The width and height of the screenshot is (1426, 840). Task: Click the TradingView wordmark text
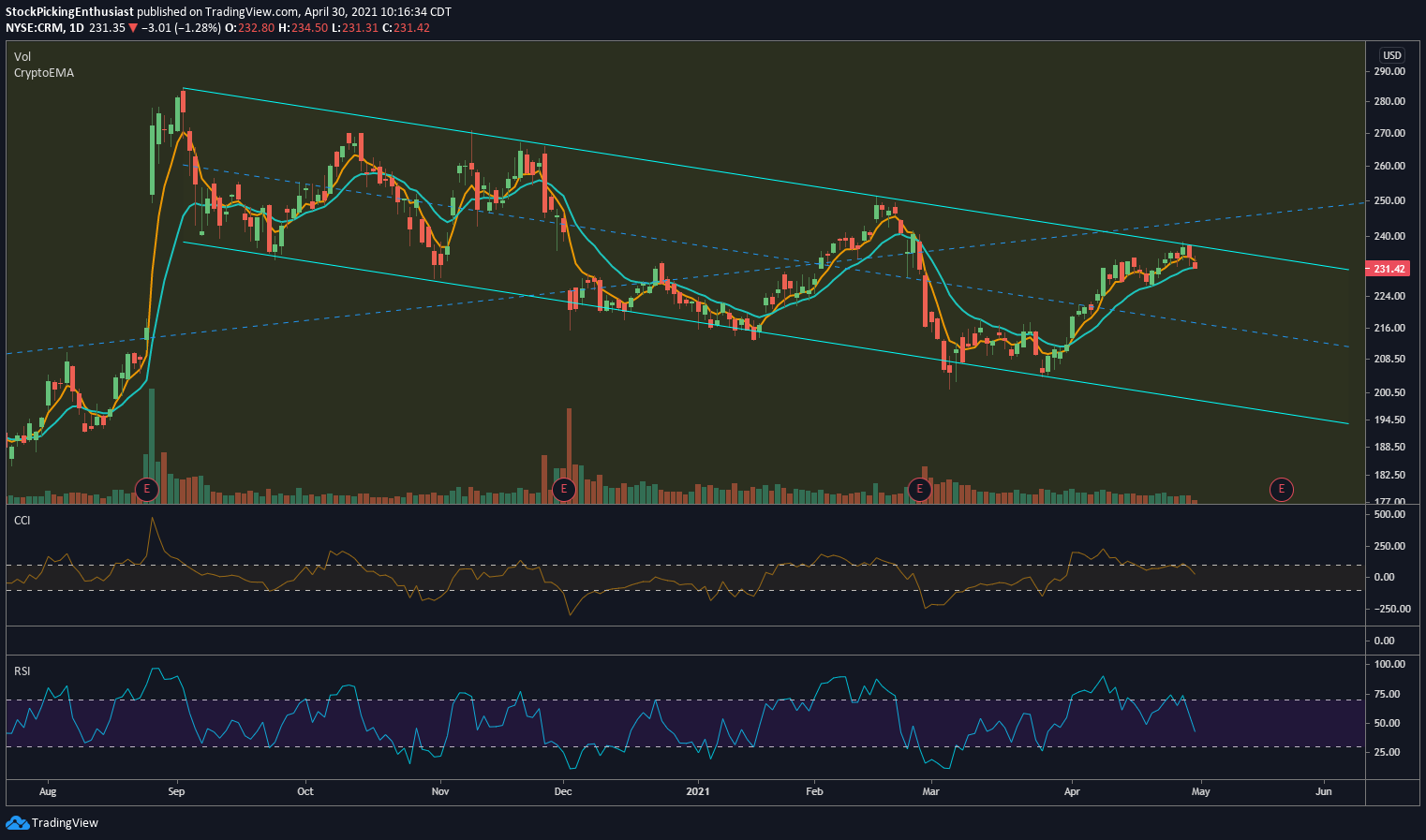point(65,822)
